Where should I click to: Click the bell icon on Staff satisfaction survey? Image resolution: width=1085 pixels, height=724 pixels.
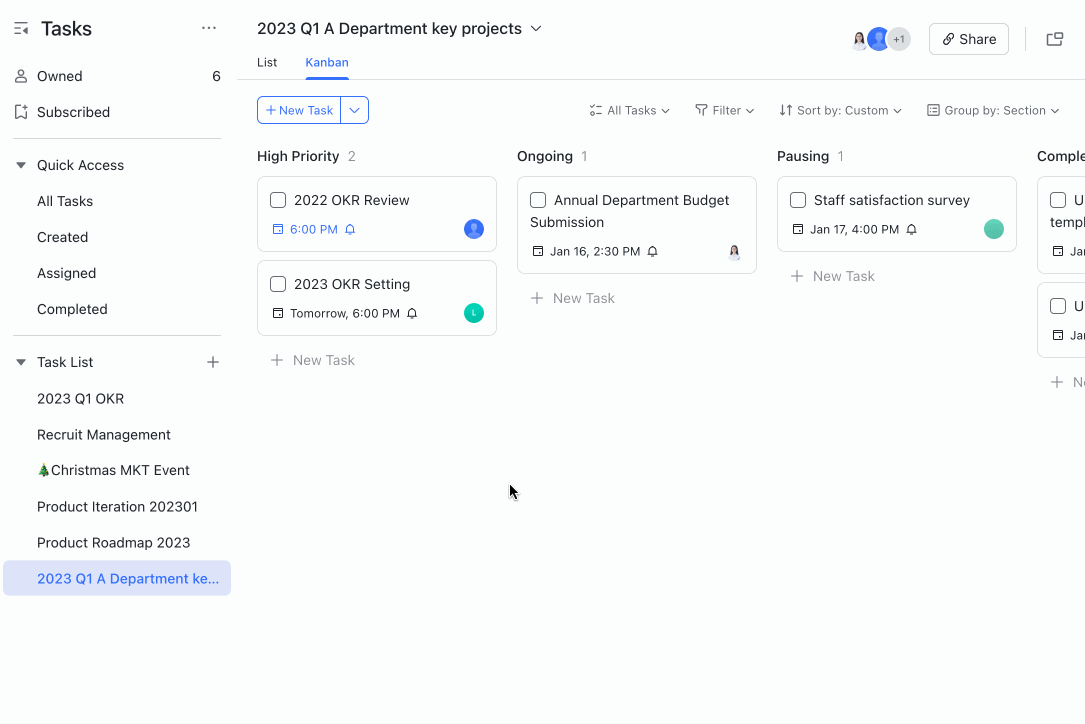pos(911,229)
